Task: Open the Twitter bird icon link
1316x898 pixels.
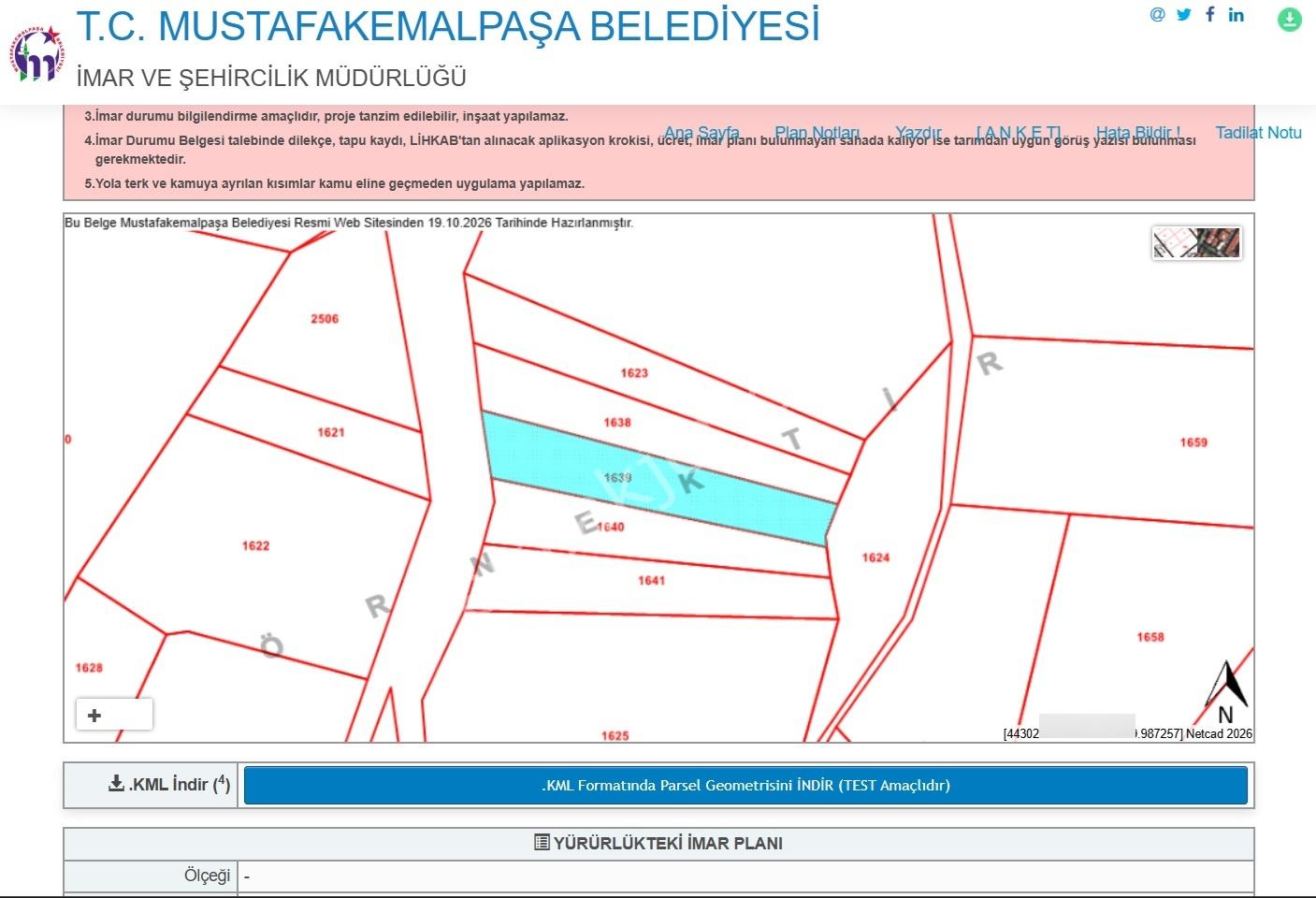Action: coord(1184,15)
